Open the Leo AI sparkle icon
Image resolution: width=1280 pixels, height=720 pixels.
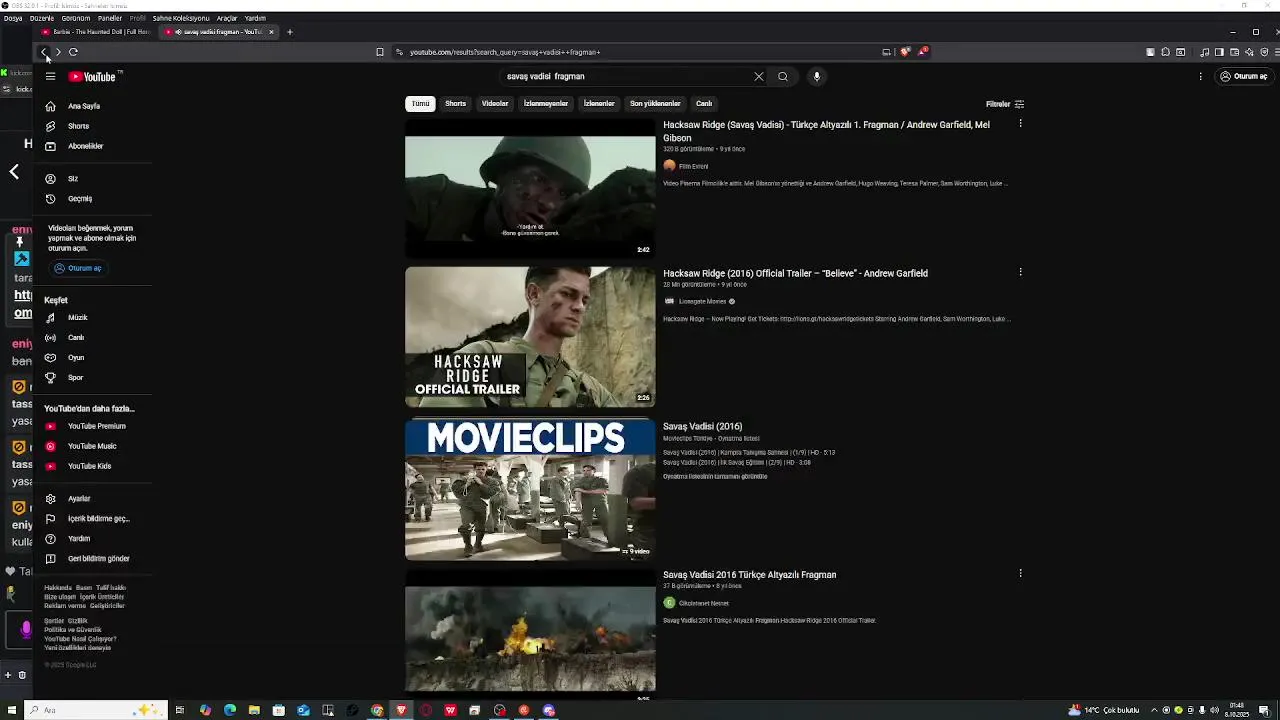(x=1249, y=52)
